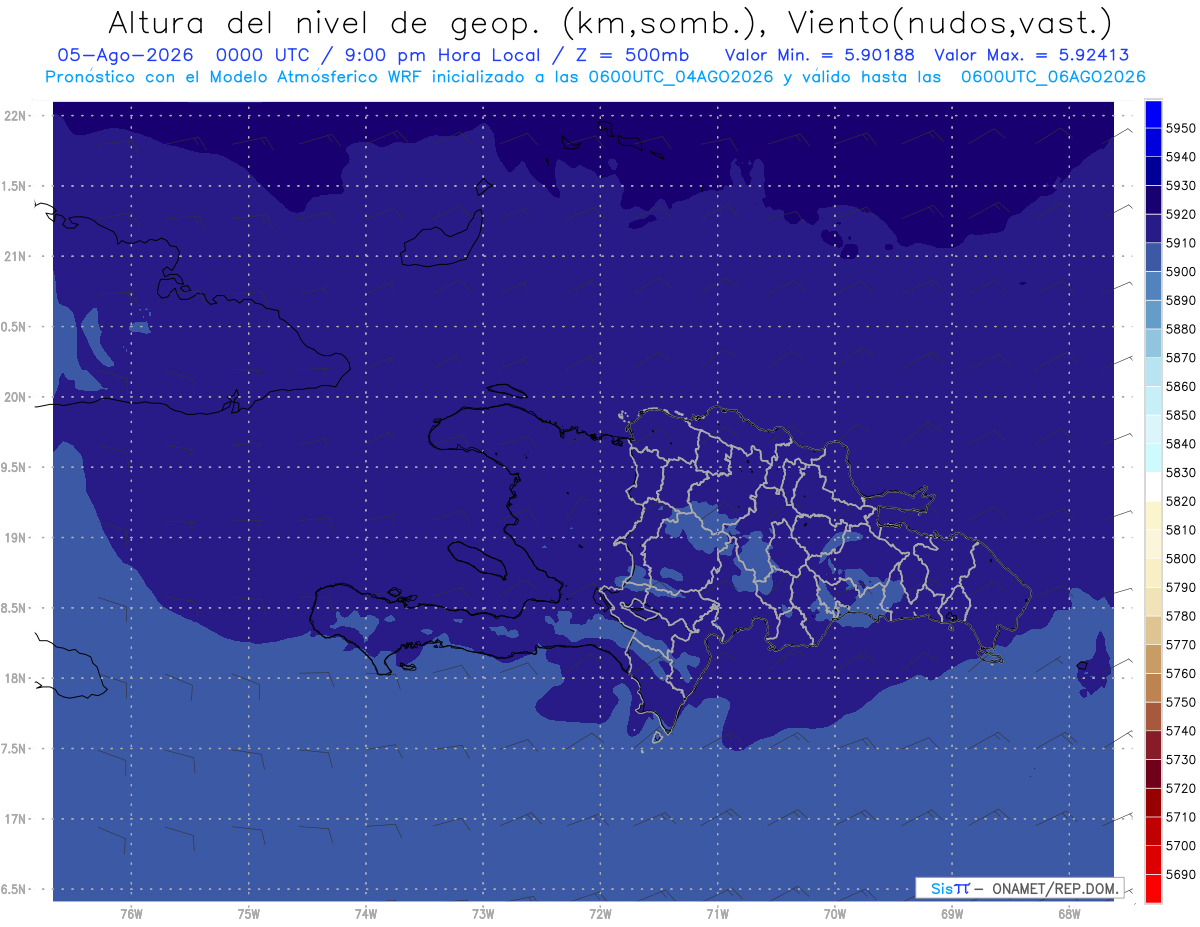Click the '19N' latitude label
This screenshot has width=1200, height=927.
coord(14,537)
